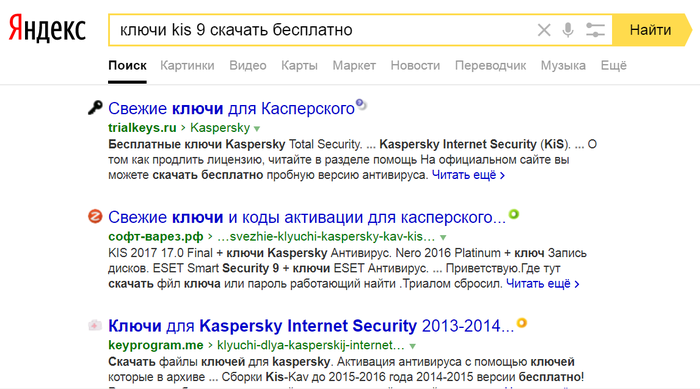Image resolution: width=700 pixels, height=389 pixels.
Task: Open the Ещё menu of services
Action: point(613,66)
